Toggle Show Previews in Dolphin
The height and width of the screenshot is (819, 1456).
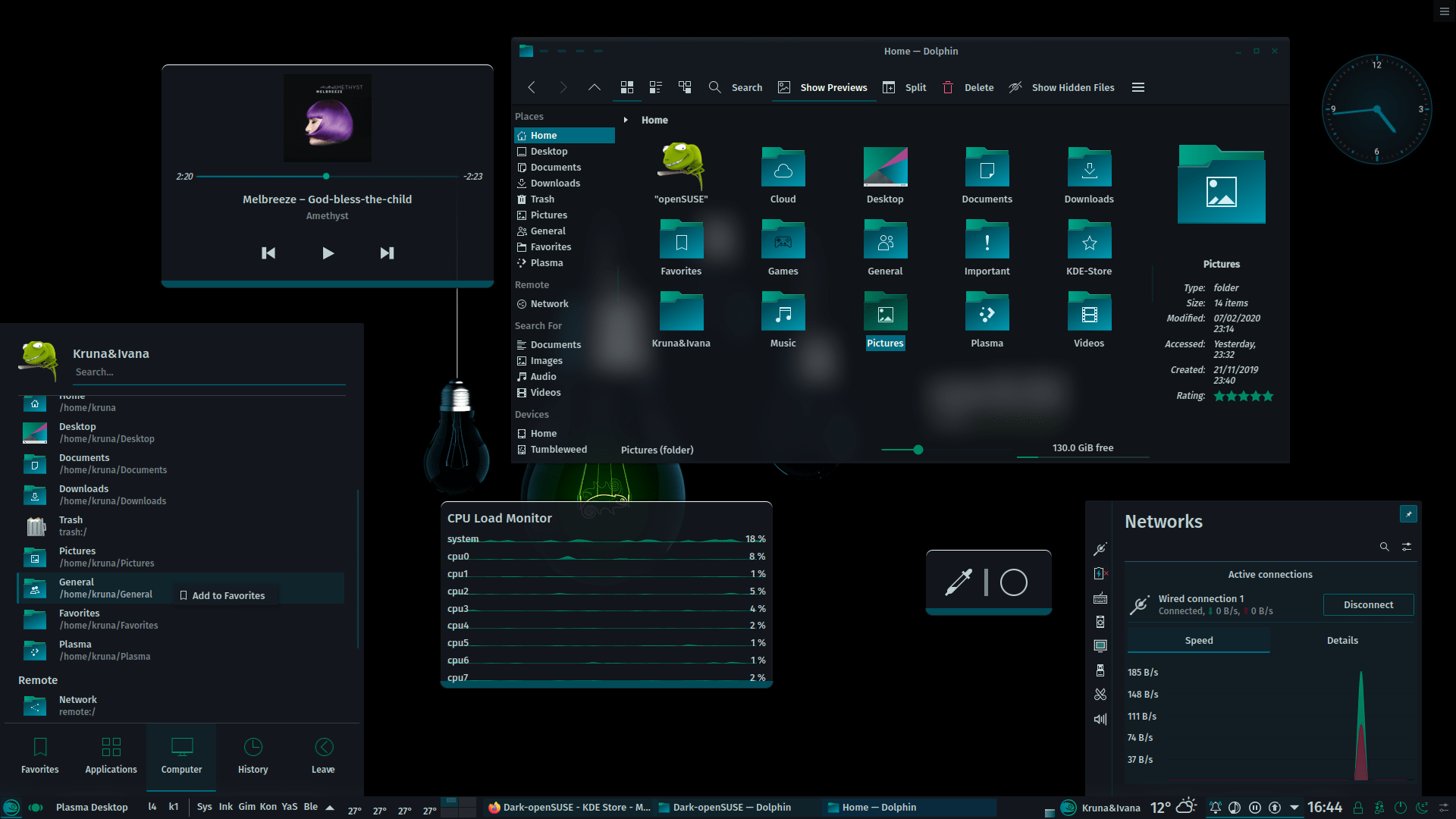coord(823,87)
